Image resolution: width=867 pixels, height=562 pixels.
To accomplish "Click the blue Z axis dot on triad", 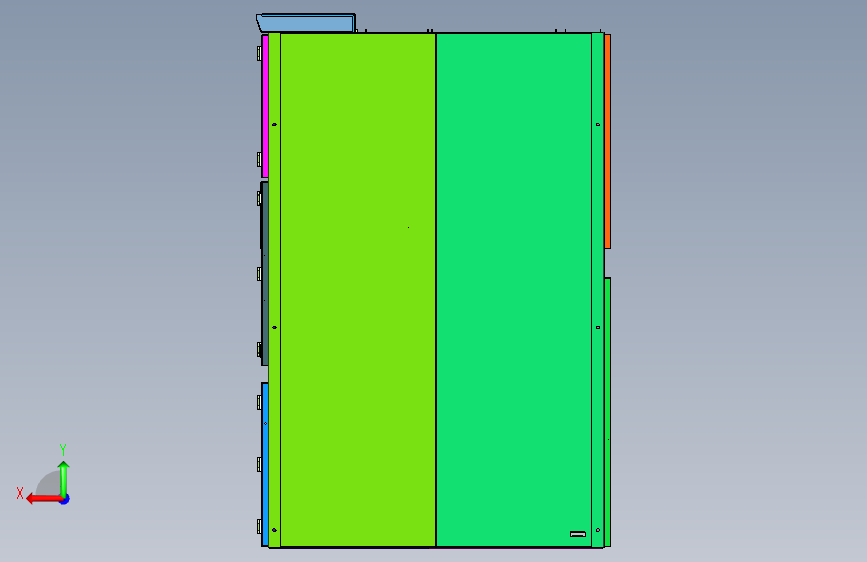I will pos(65,500).
